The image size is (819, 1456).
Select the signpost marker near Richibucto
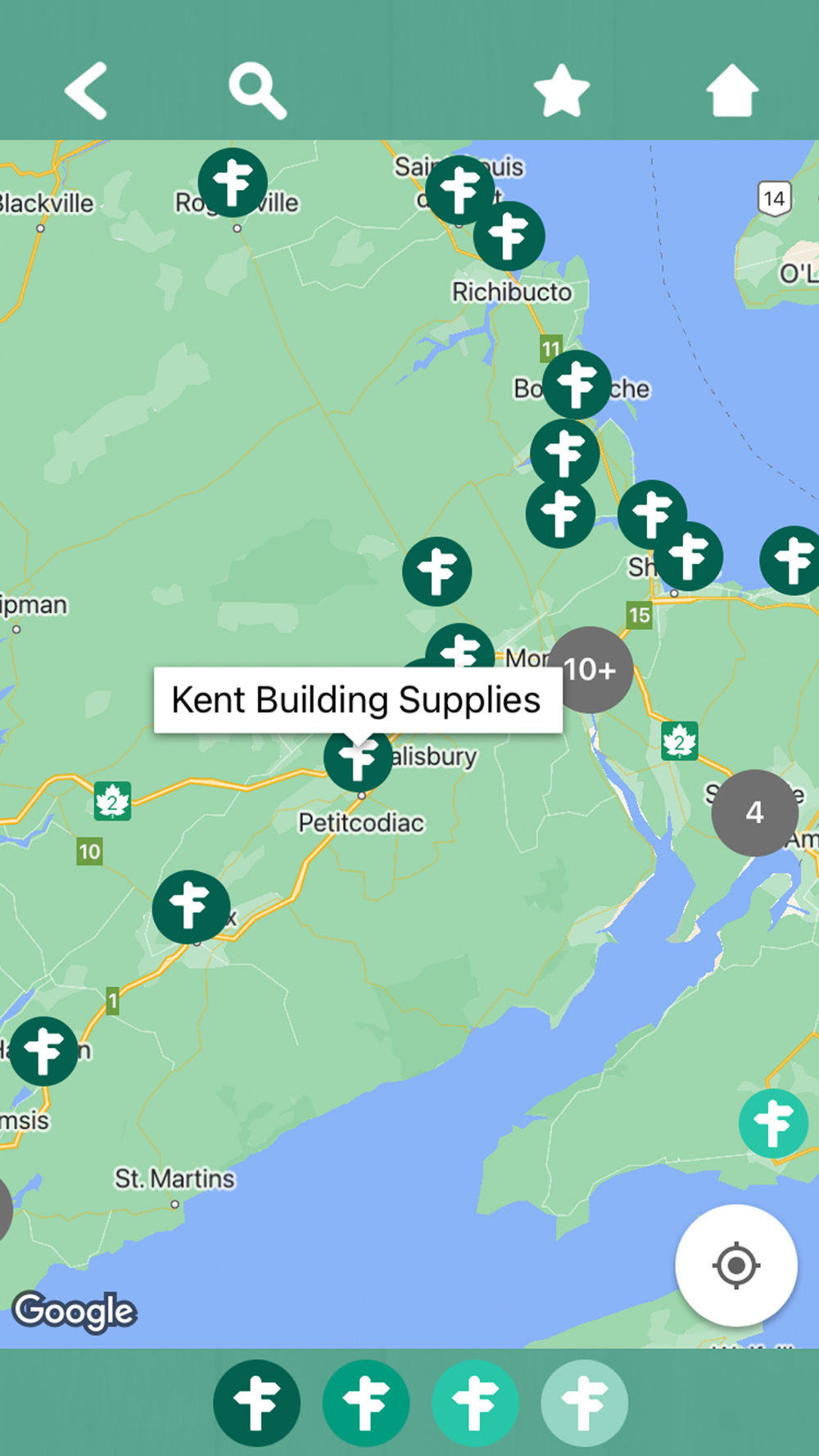[x=509, y=236]
